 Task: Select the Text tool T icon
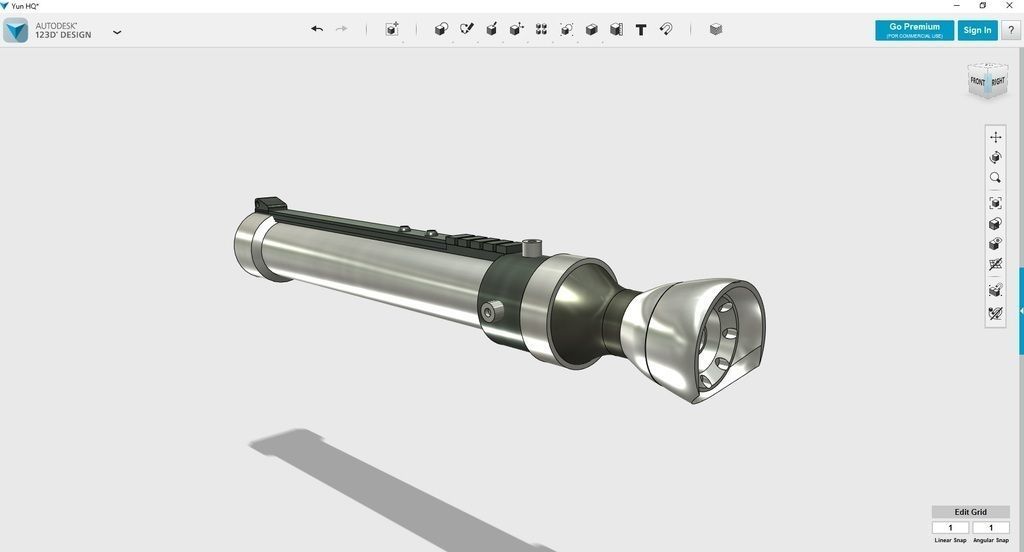[x=641, y=29]
